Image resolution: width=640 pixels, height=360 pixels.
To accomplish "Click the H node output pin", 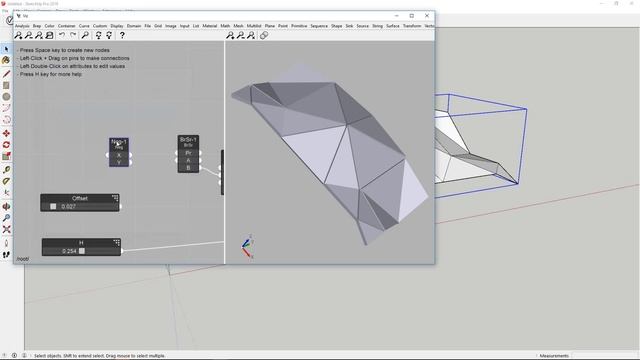I will click(x=122, y=251).
